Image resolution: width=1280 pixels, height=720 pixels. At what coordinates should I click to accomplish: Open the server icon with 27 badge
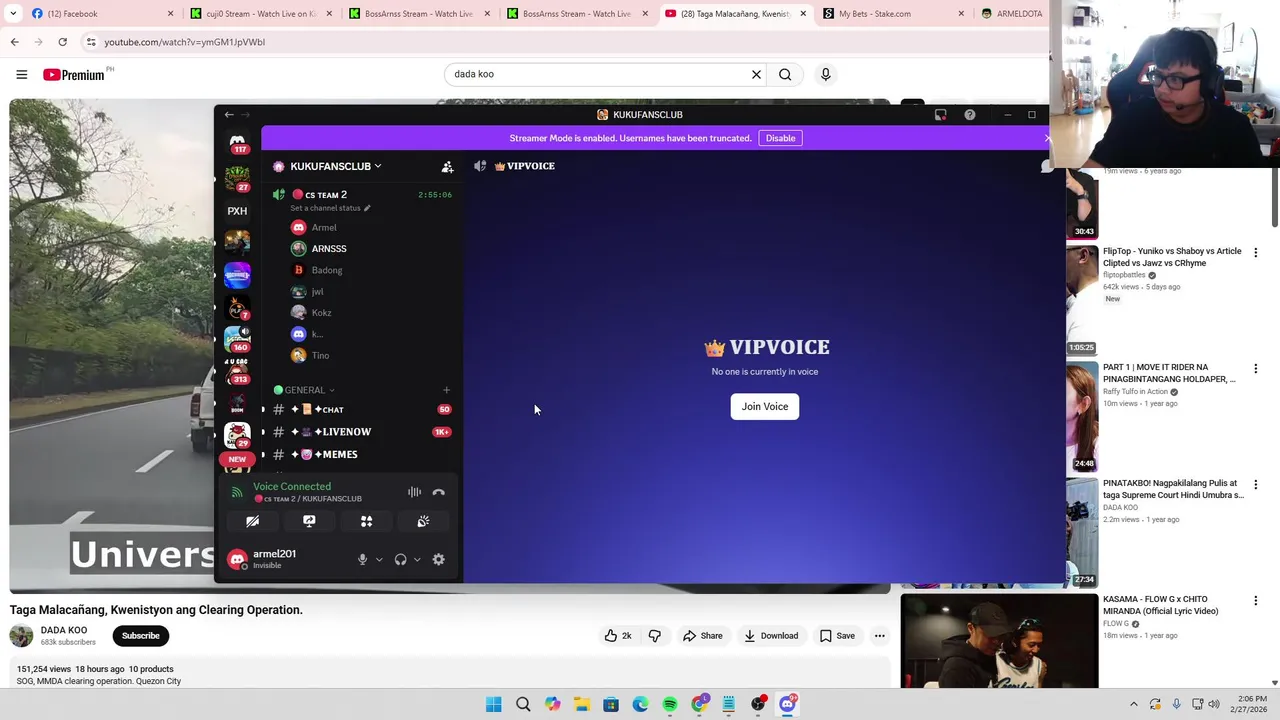pos(237,178)
